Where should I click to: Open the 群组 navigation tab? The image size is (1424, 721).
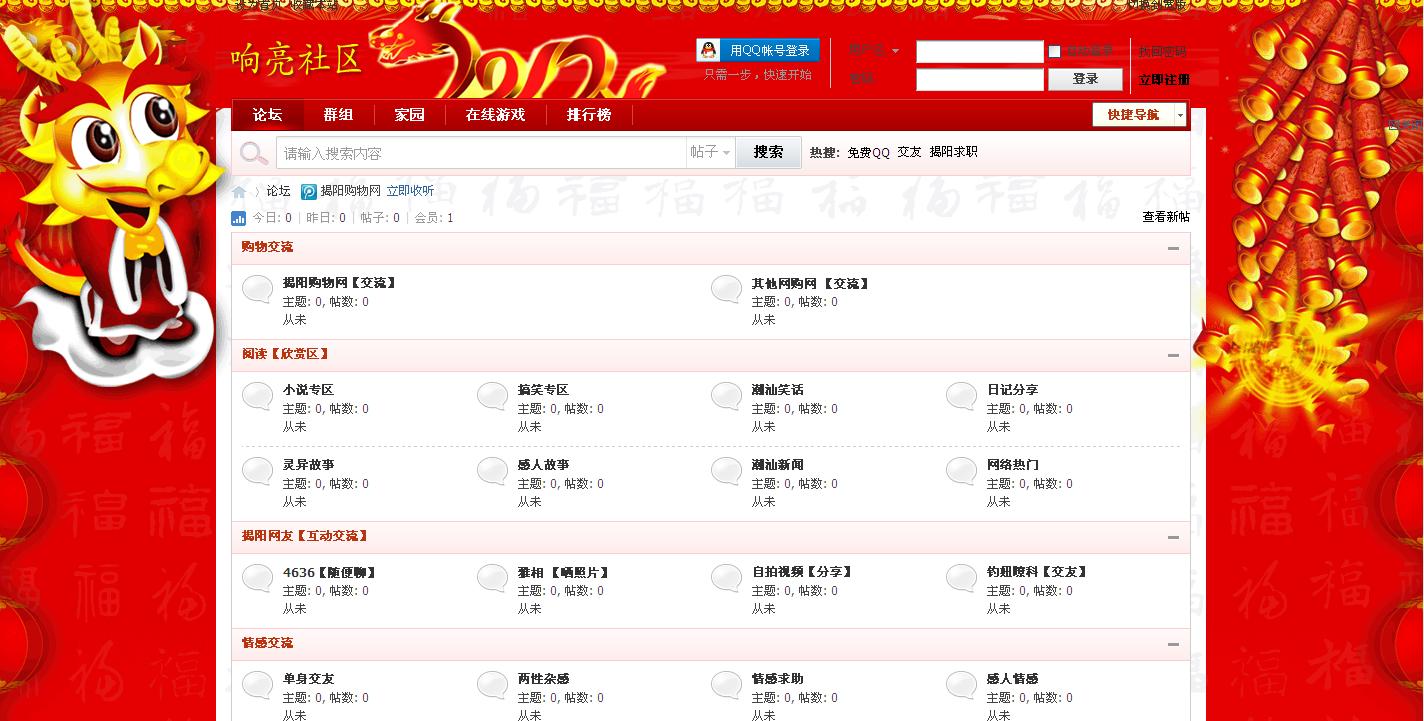tap(337, 114)
